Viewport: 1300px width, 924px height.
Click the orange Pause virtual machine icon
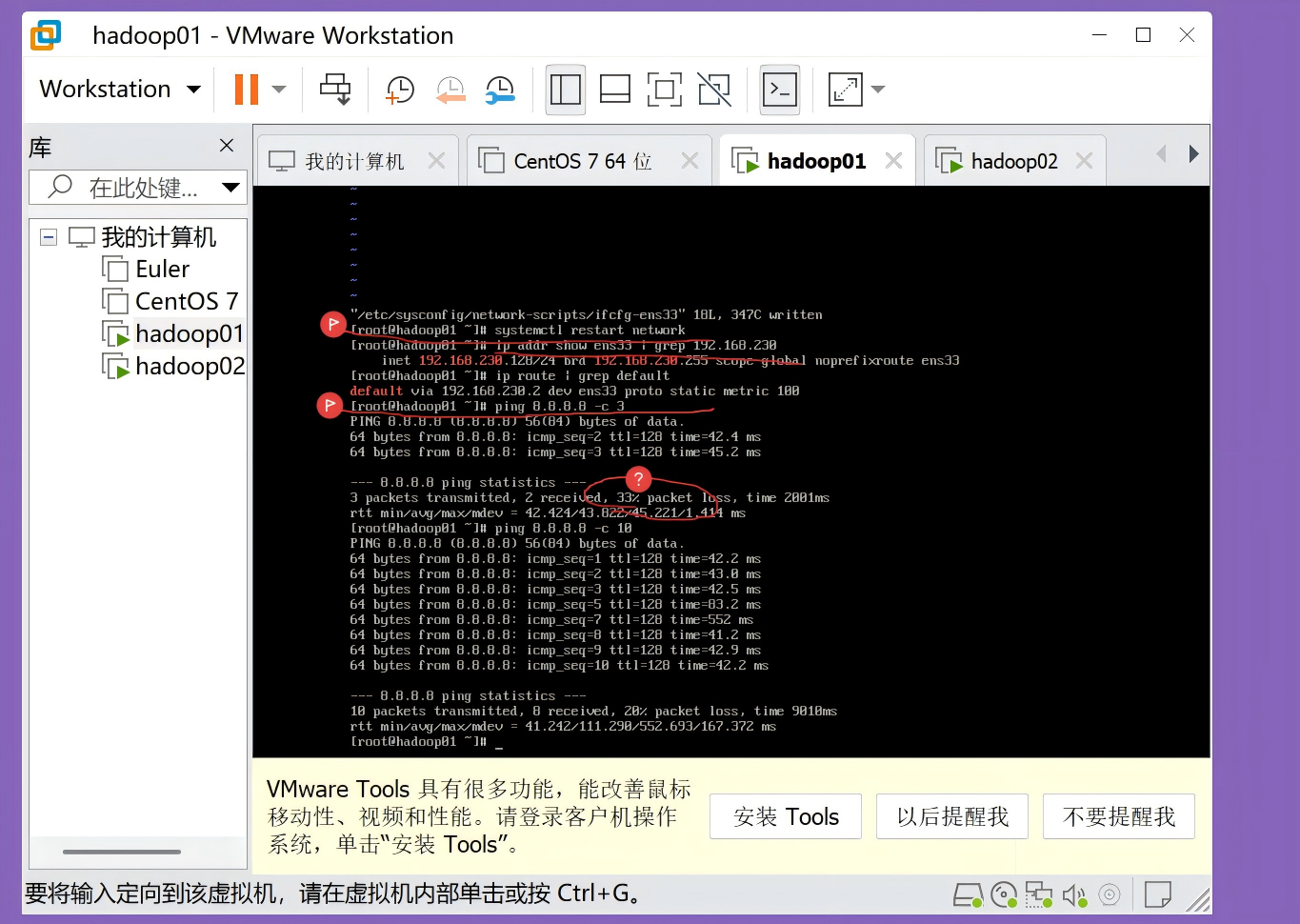tap(247, 89)
